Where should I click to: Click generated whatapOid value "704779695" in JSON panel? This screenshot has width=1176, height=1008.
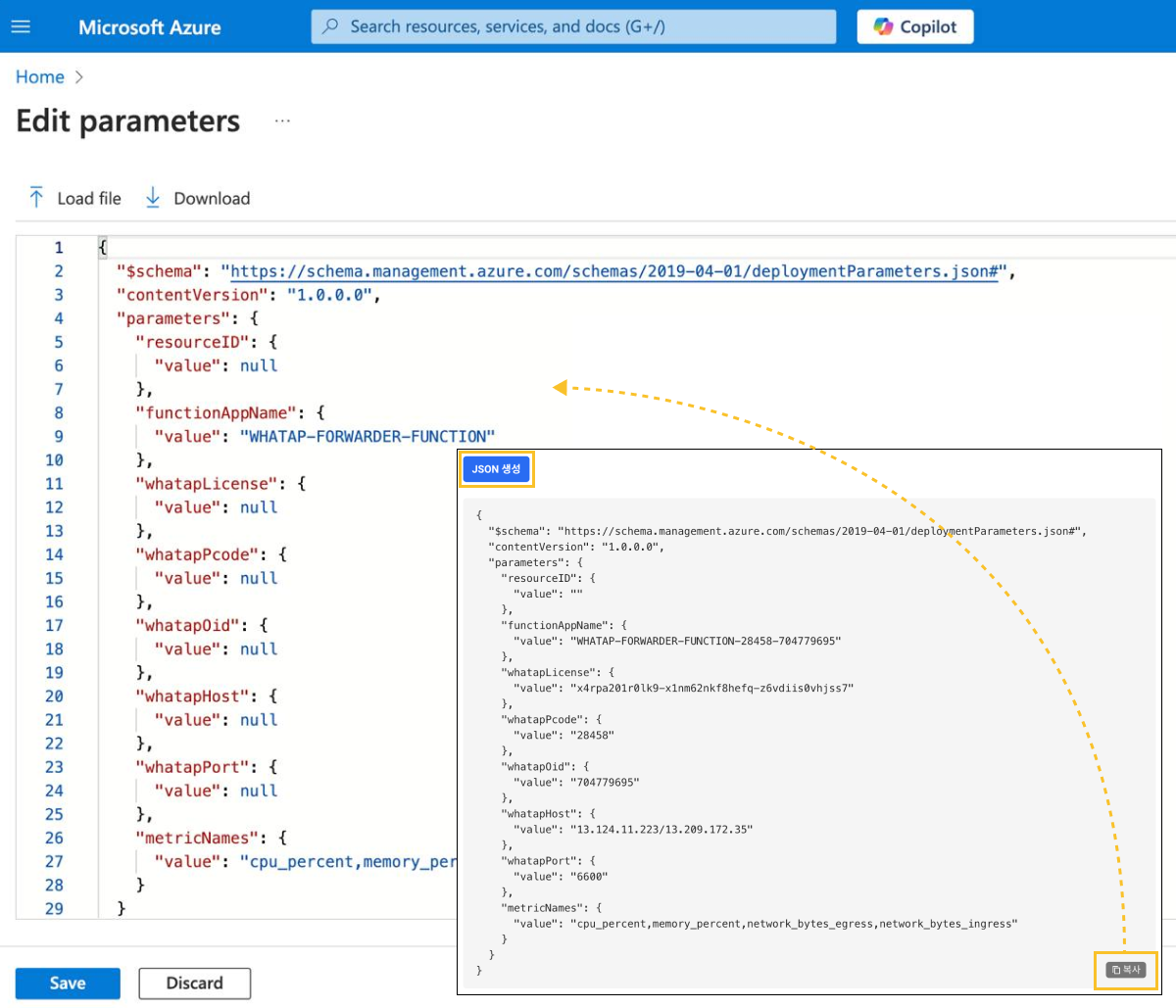coord(605,782)
